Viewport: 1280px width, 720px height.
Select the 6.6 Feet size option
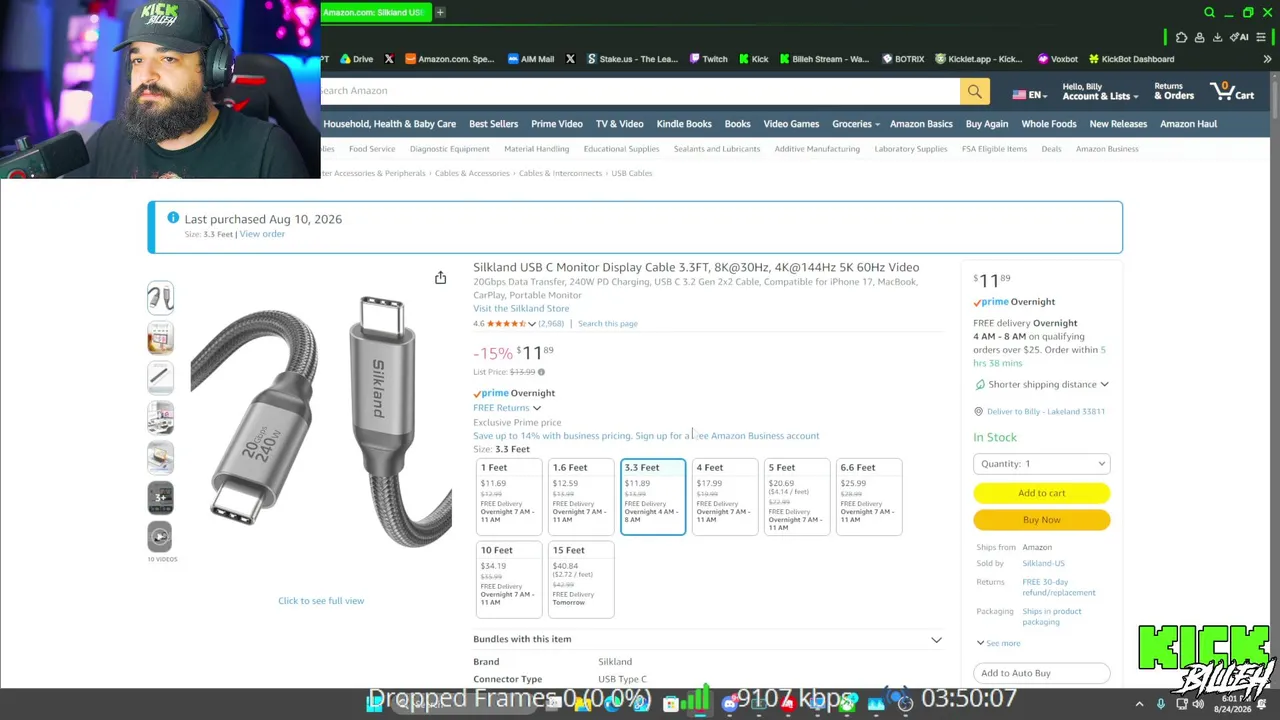[869, 496]
